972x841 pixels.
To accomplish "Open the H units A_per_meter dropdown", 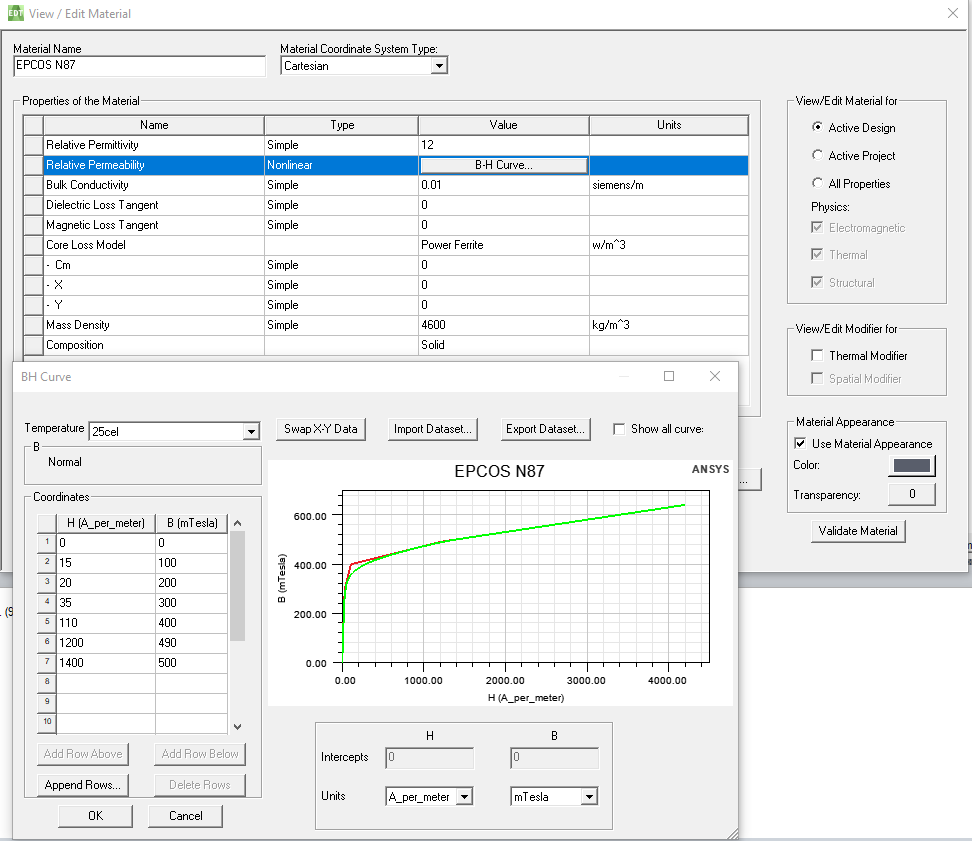I will tap(464, 797).
